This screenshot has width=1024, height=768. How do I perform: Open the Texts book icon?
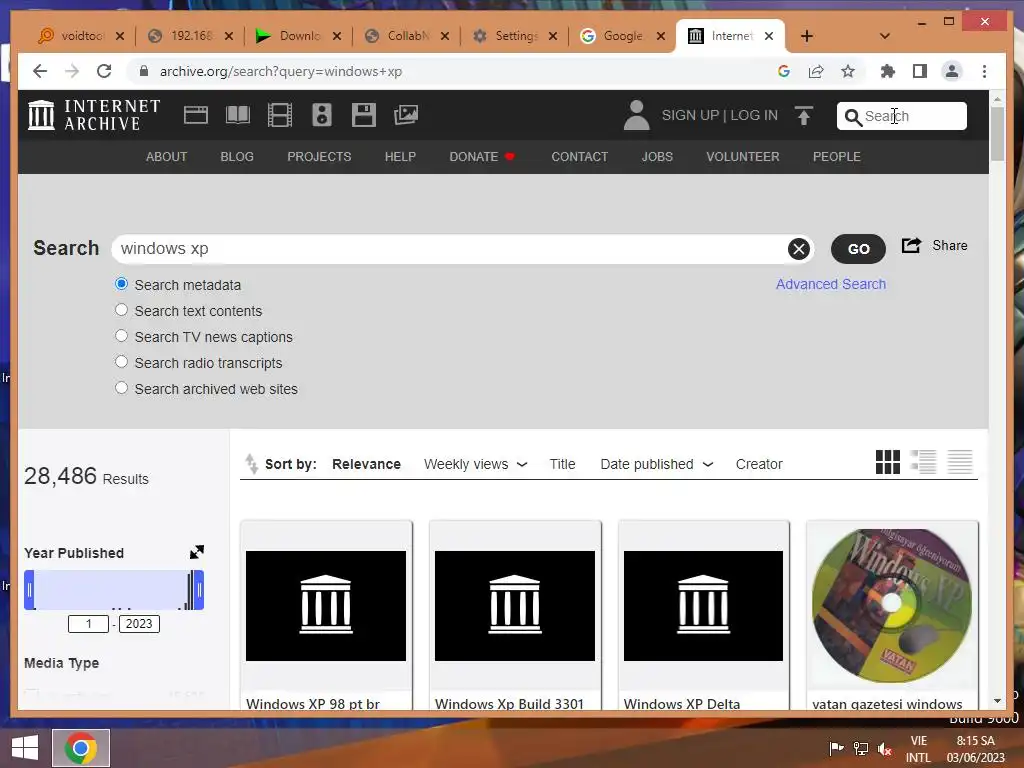tap(238, 115)
